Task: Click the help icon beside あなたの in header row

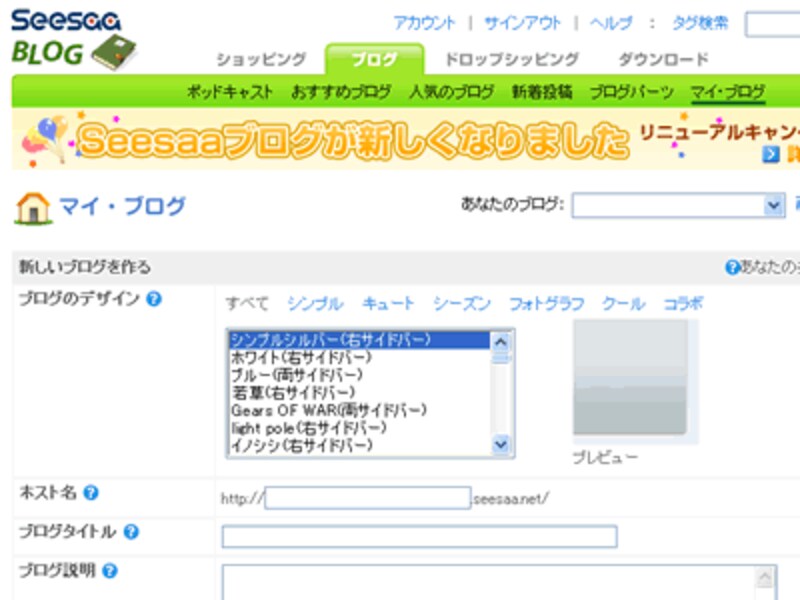Action: [x=732, y=267]
